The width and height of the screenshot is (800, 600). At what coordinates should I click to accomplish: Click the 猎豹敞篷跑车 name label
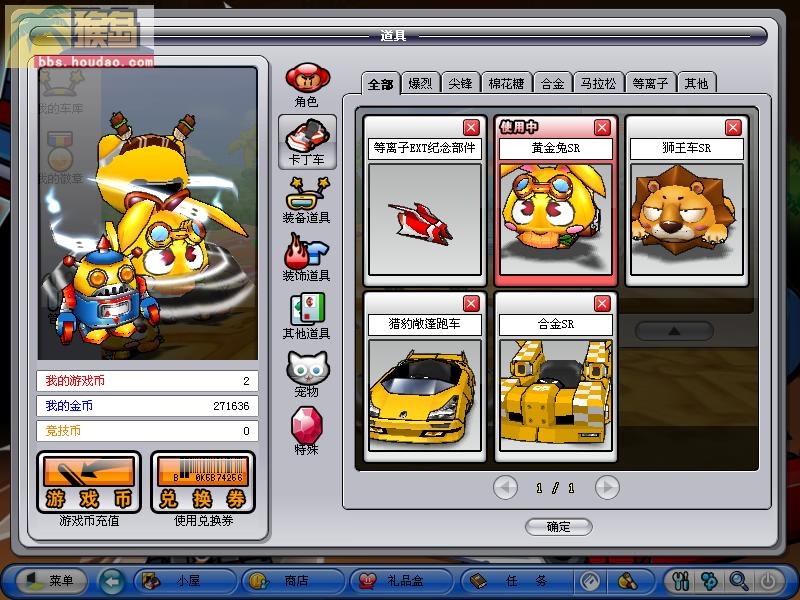(425, 324)
